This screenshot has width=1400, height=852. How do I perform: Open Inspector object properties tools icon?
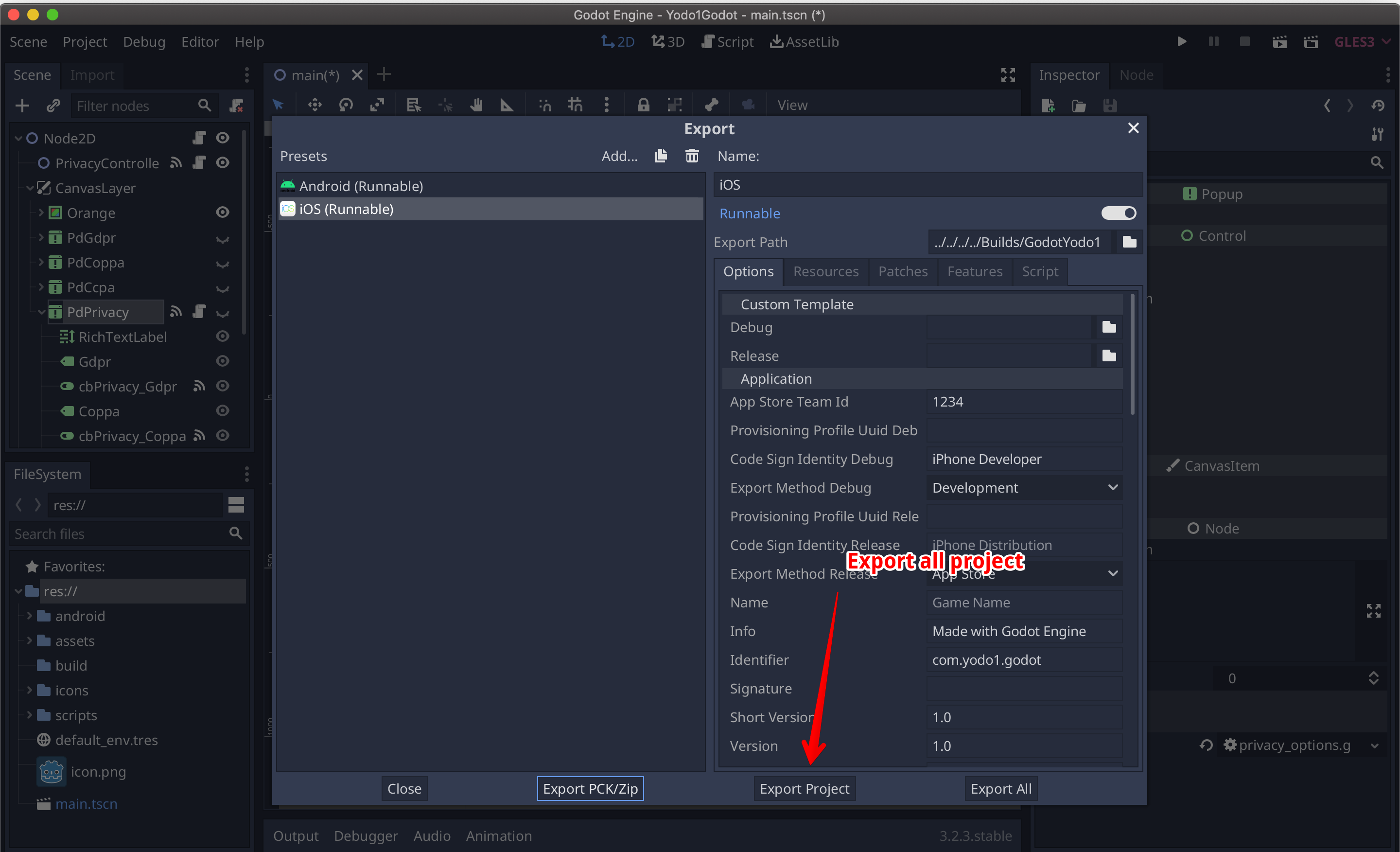point(1377,135)
